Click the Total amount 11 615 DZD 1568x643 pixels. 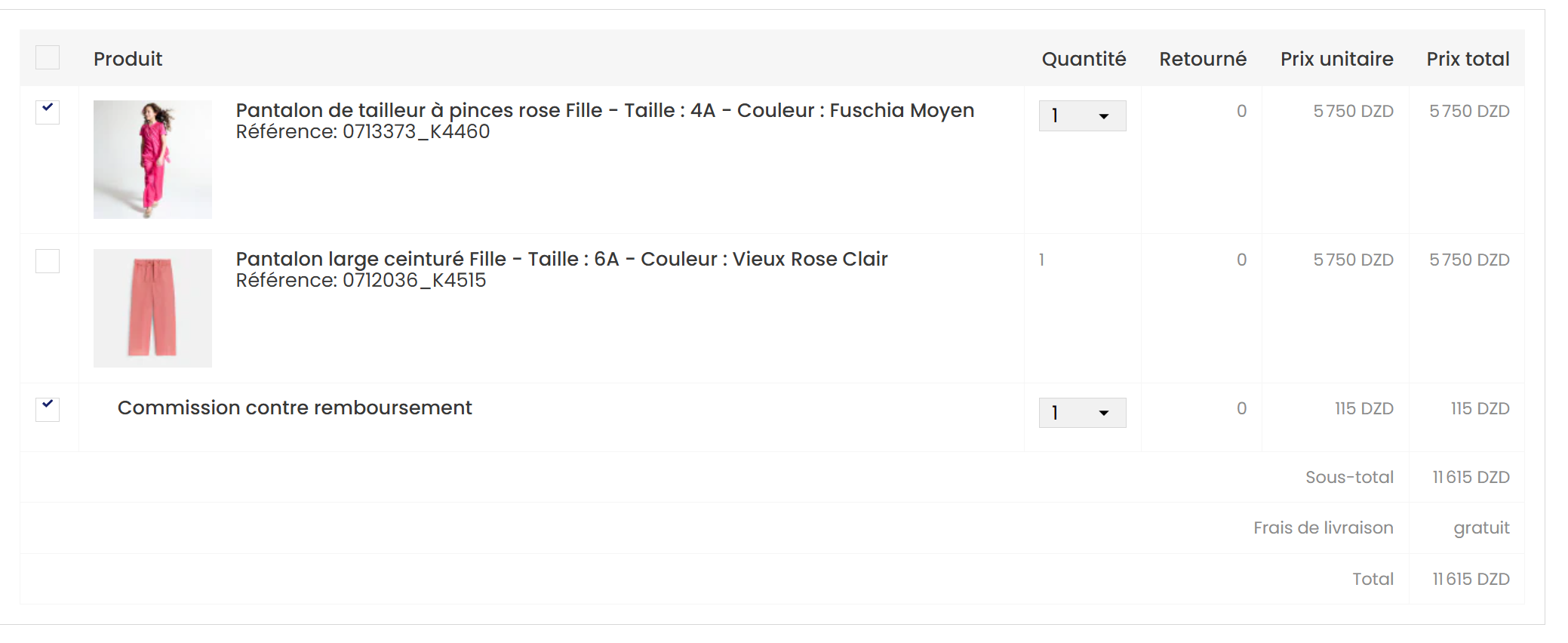click(x=1471, y=579)
